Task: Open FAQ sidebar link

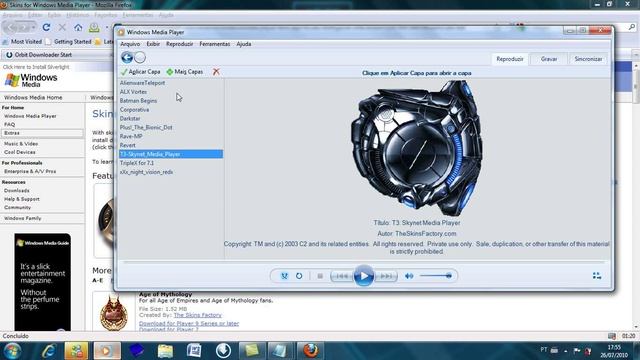Action: [x=9, y=124]
